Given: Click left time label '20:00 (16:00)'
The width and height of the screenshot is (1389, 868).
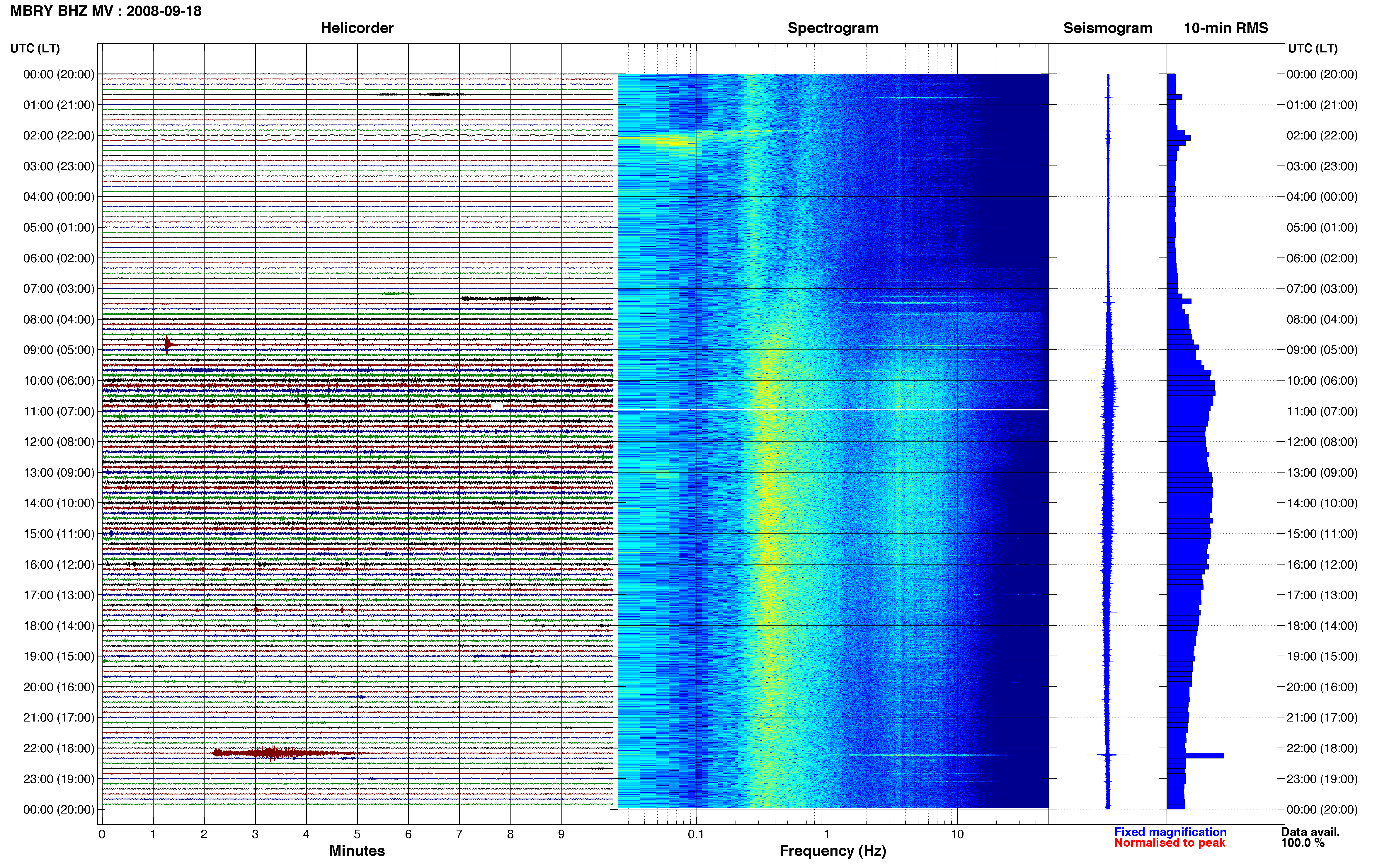Looking at the screenshot, I should [x=59, y=687].
